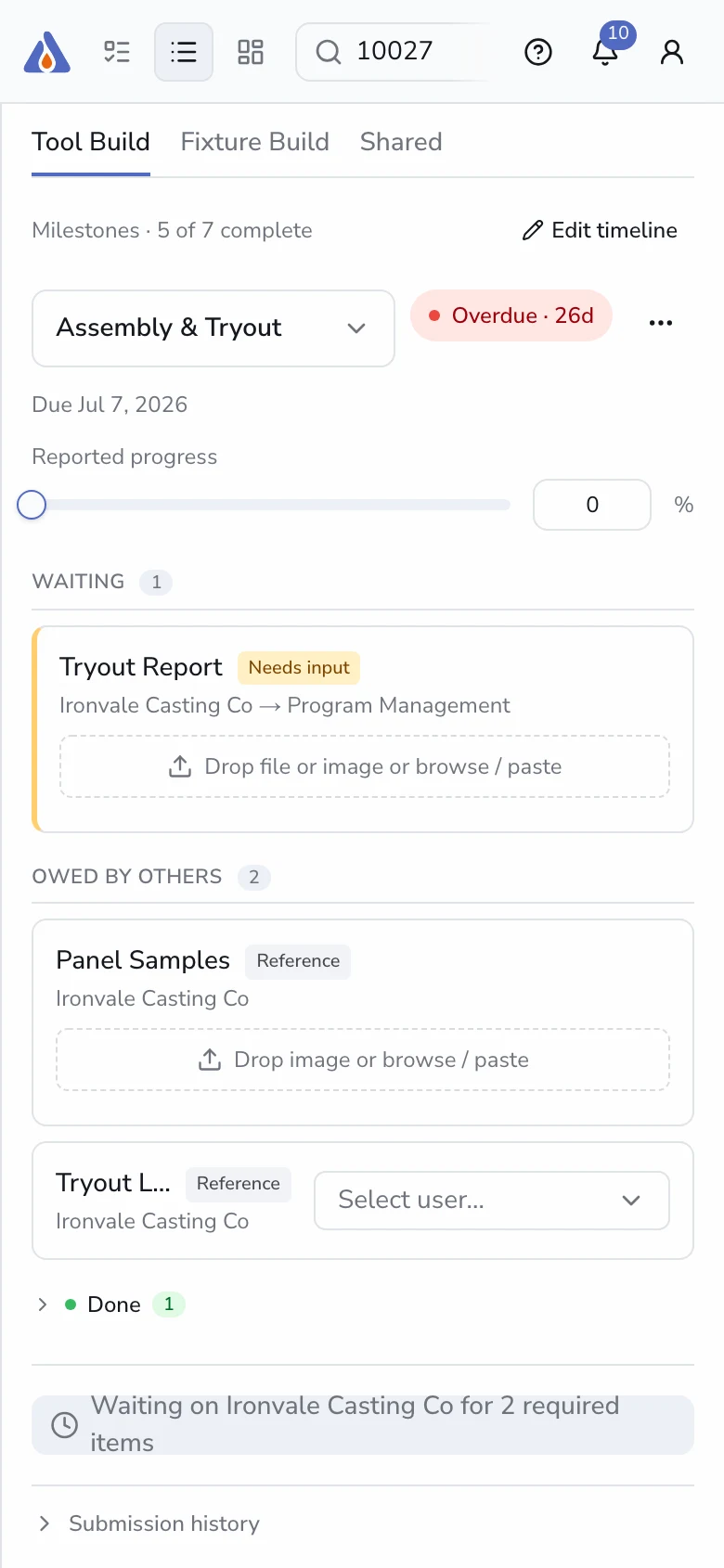Select the bulleted list view icon
This screenshot has height=1568, width=724.
click(x=184, y=52)
